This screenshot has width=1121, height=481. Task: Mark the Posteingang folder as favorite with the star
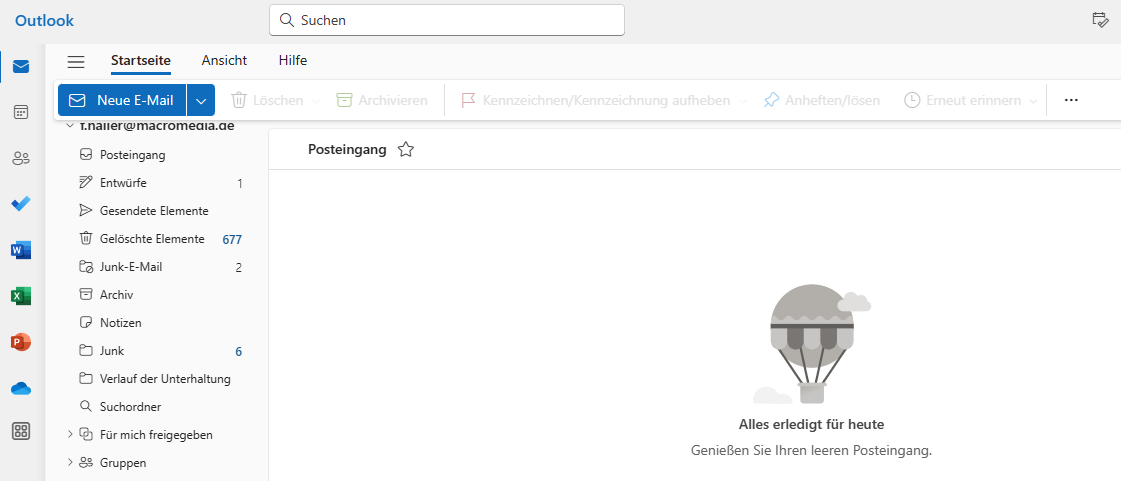click(x=405, y=149)
